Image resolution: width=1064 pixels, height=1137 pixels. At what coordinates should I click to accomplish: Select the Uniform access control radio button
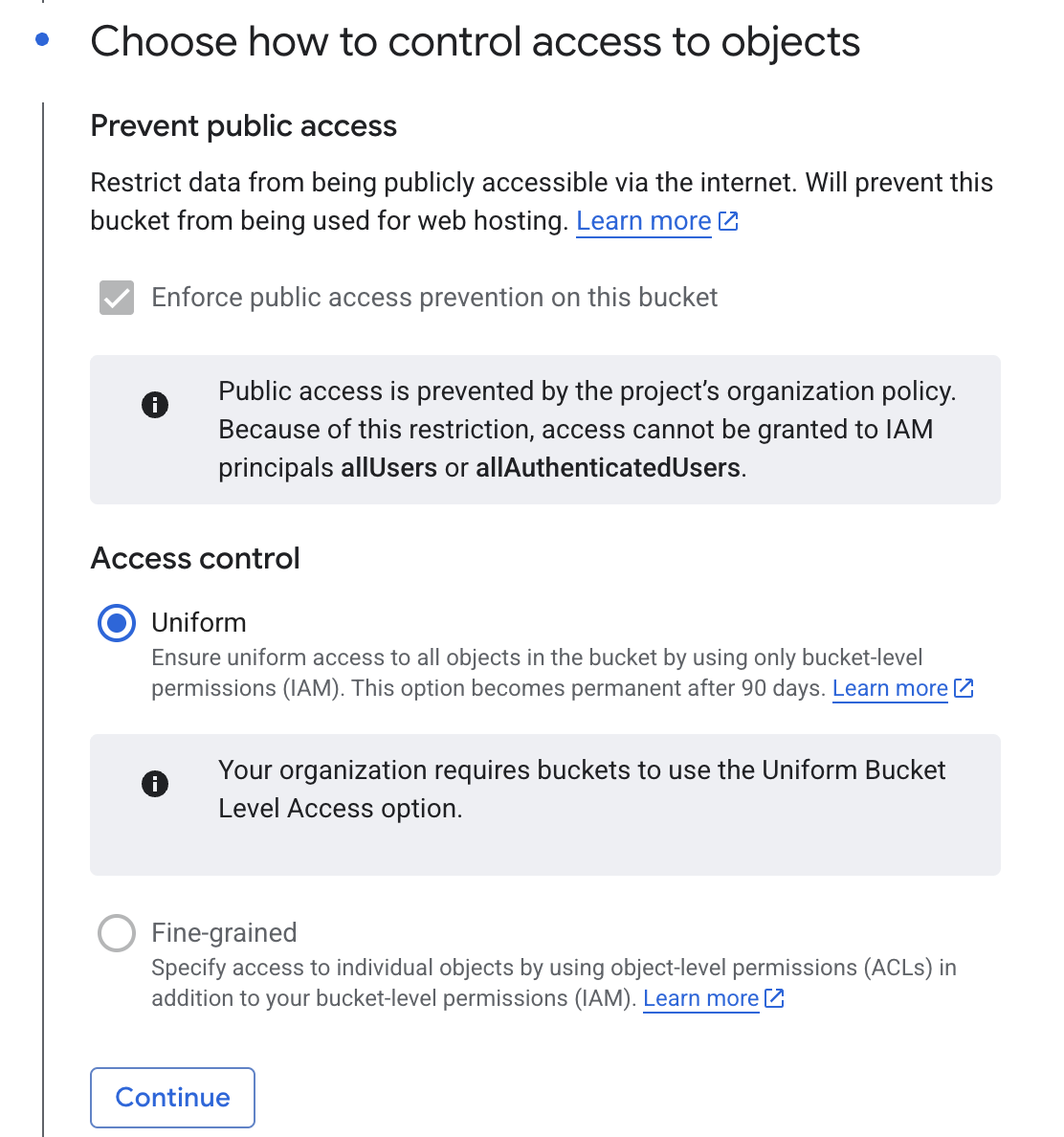point(117,623)
